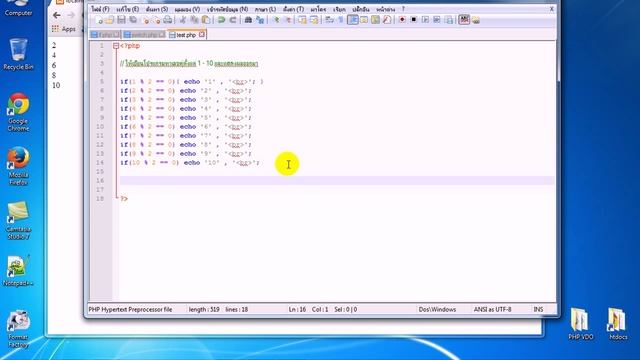640x360 pixels.
Task: Click the stop recording black square
Action: click(x=413, y=20)
